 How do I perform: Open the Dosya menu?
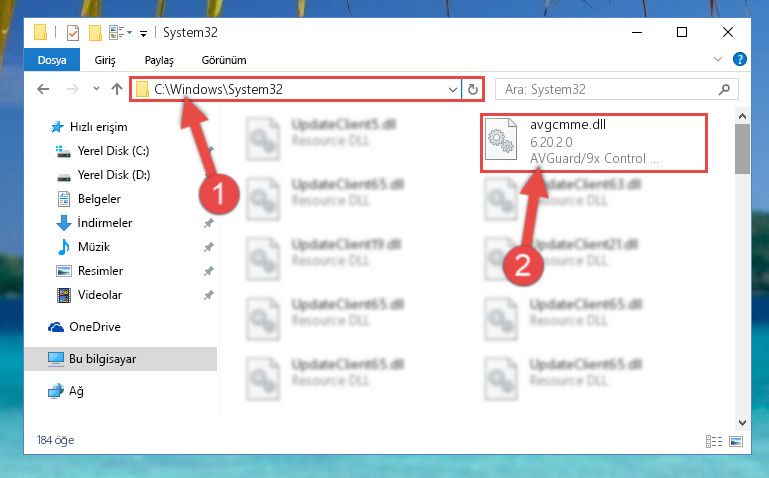tap(52, 60)
